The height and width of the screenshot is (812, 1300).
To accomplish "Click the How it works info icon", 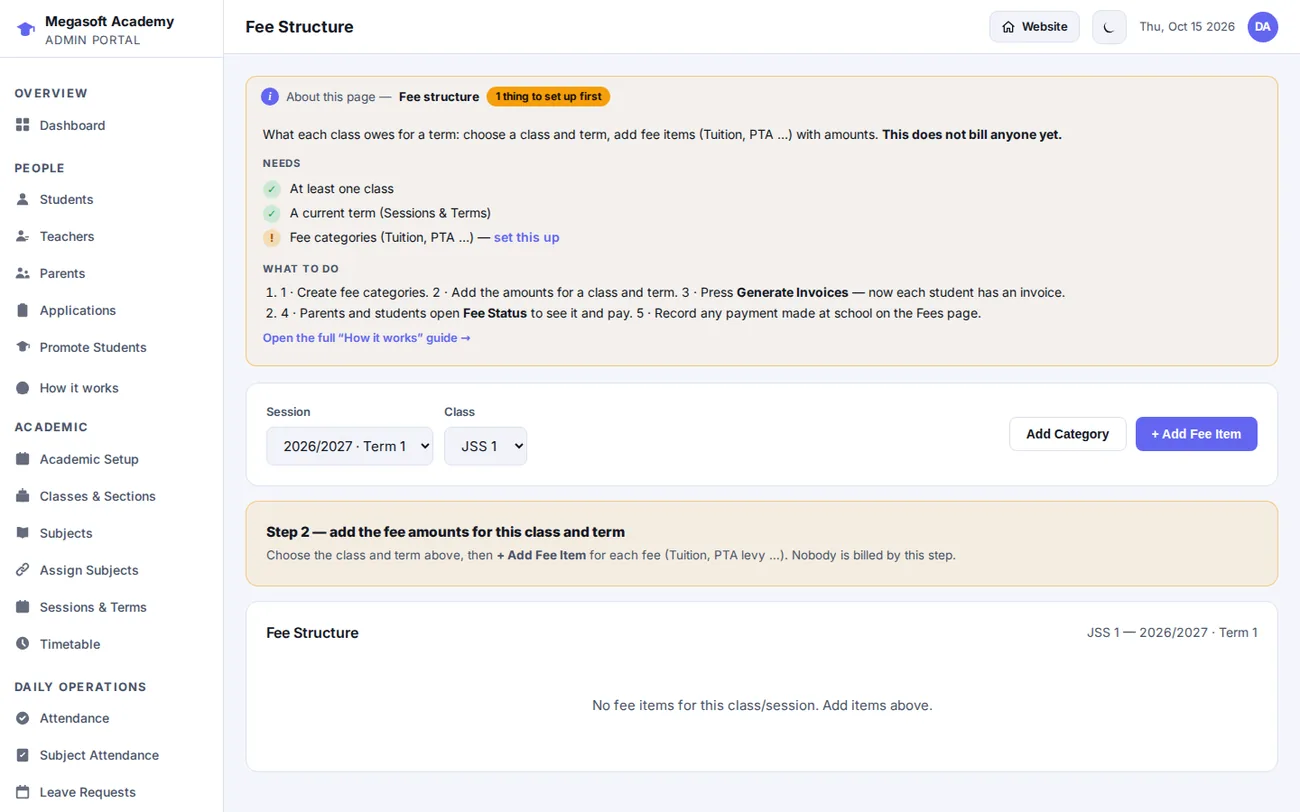I will click(x=23, y=388).
